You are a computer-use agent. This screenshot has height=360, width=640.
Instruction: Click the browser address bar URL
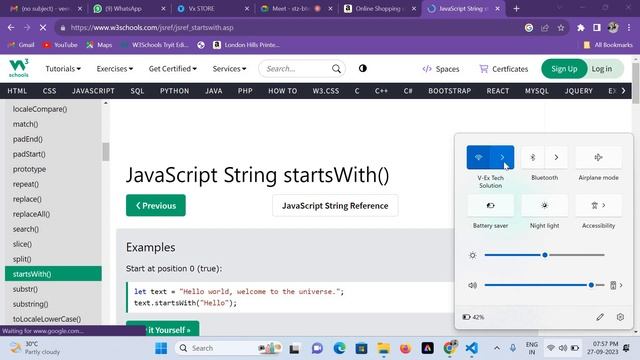152,27
